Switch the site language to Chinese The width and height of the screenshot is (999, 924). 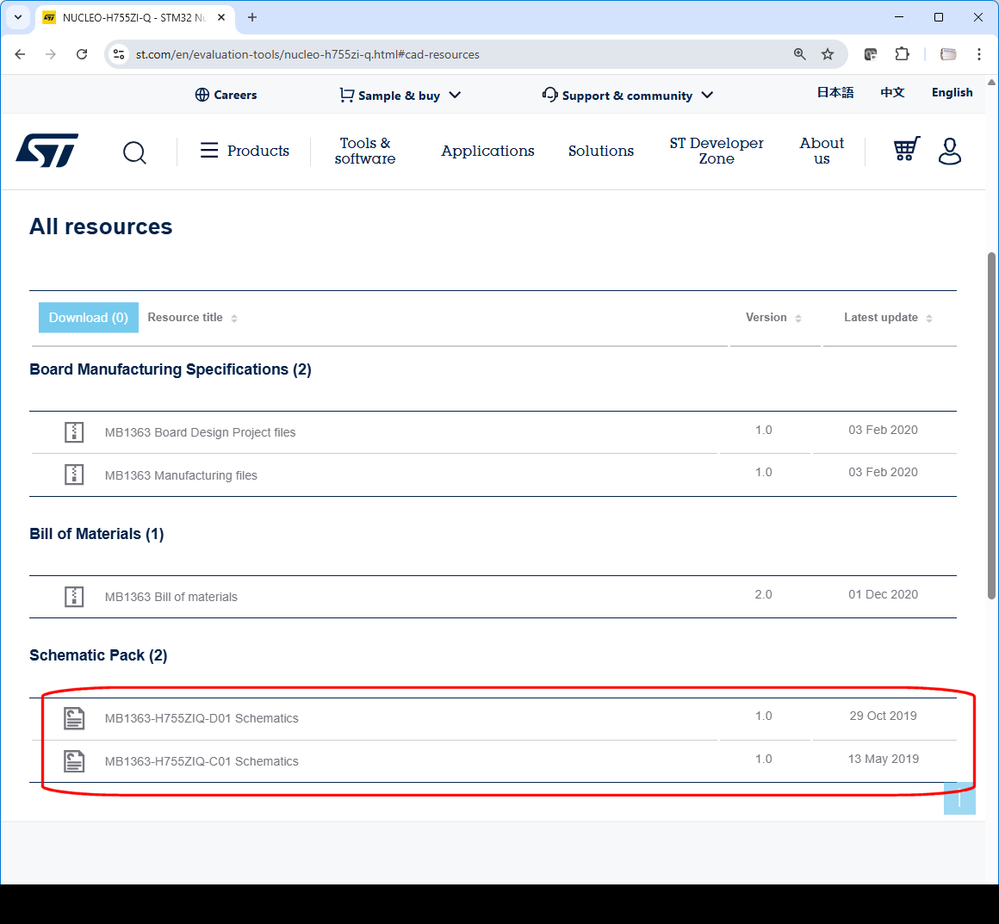tap(892, 92)
